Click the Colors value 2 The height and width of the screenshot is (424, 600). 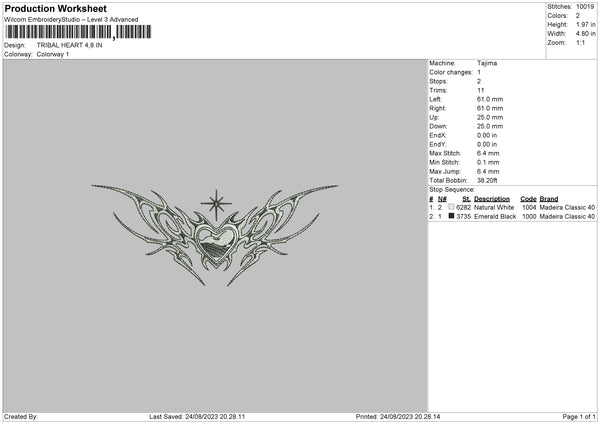coord(578,16)
